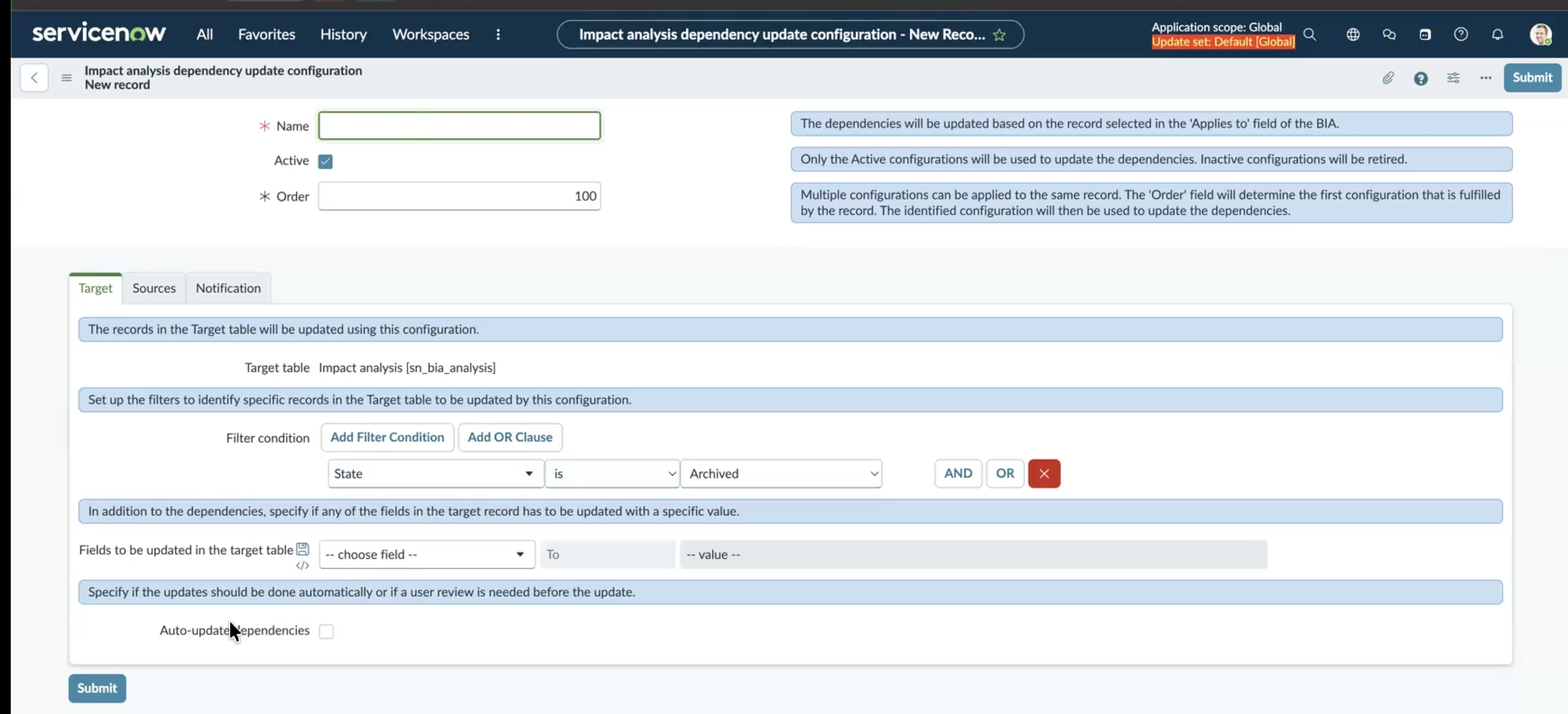Favorite this page with the star icon
Screen dimensions: 1568x714
(999, 35)
